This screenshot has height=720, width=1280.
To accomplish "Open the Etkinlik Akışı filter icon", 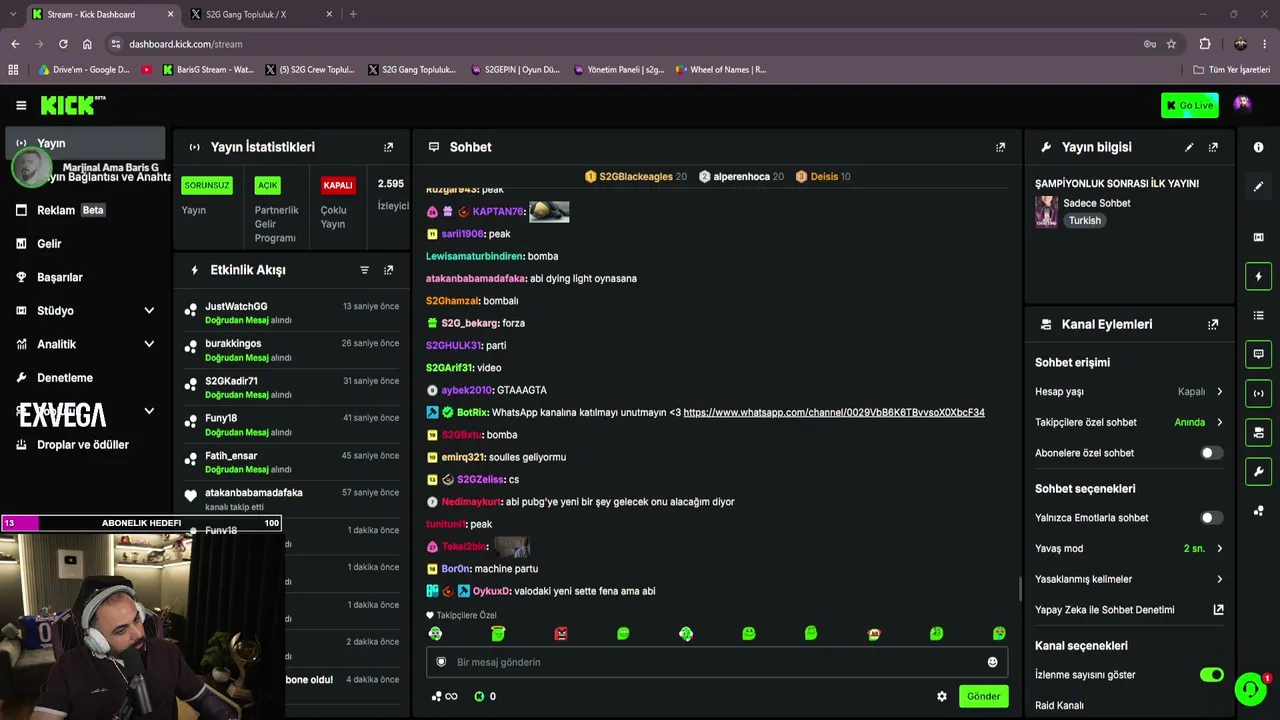I will click(x=364, y=270).
